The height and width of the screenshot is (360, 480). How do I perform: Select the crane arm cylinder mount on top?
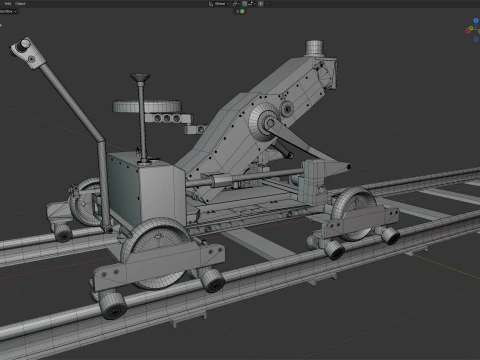(314, 48)
